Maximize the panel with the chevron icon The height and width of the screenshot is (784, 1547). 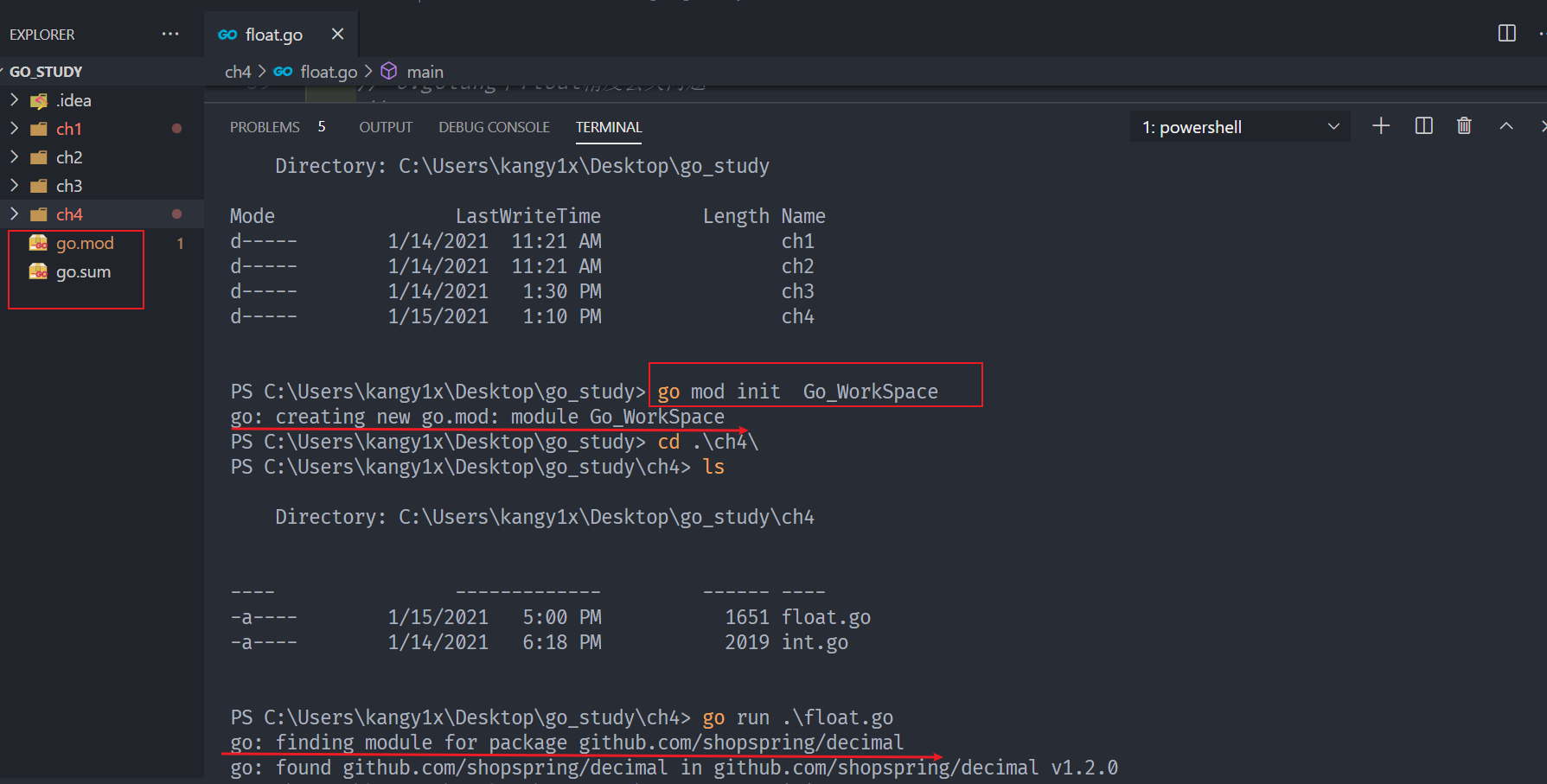(x=1506, y=126)
